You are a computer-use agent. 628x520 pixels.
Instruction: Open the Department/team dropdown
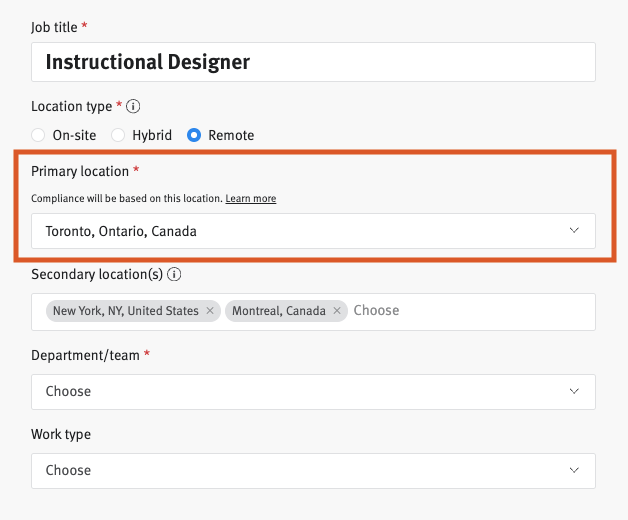(x=313, y=392)
